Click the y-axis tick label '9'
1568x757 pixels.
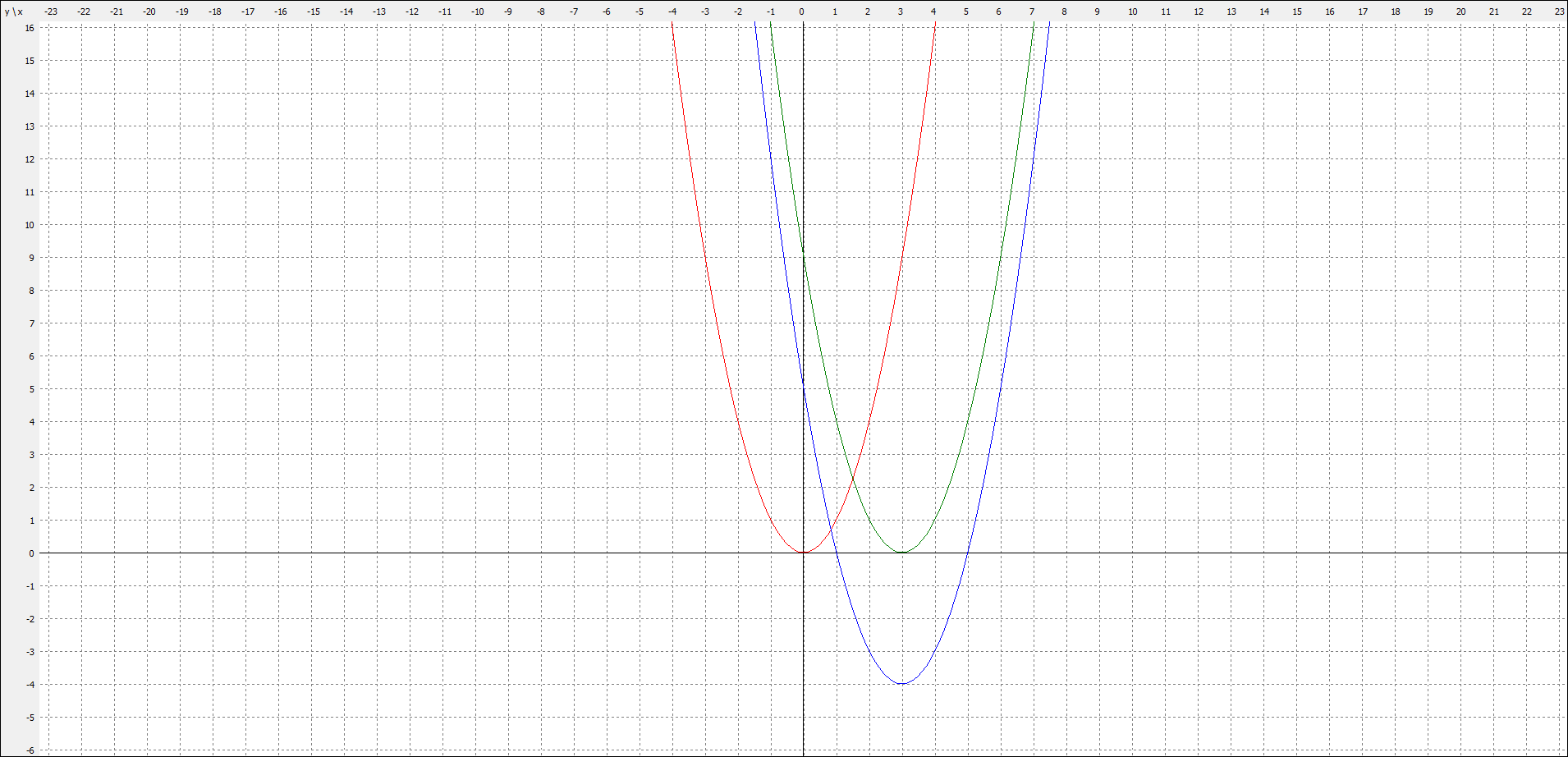[32, 258]
